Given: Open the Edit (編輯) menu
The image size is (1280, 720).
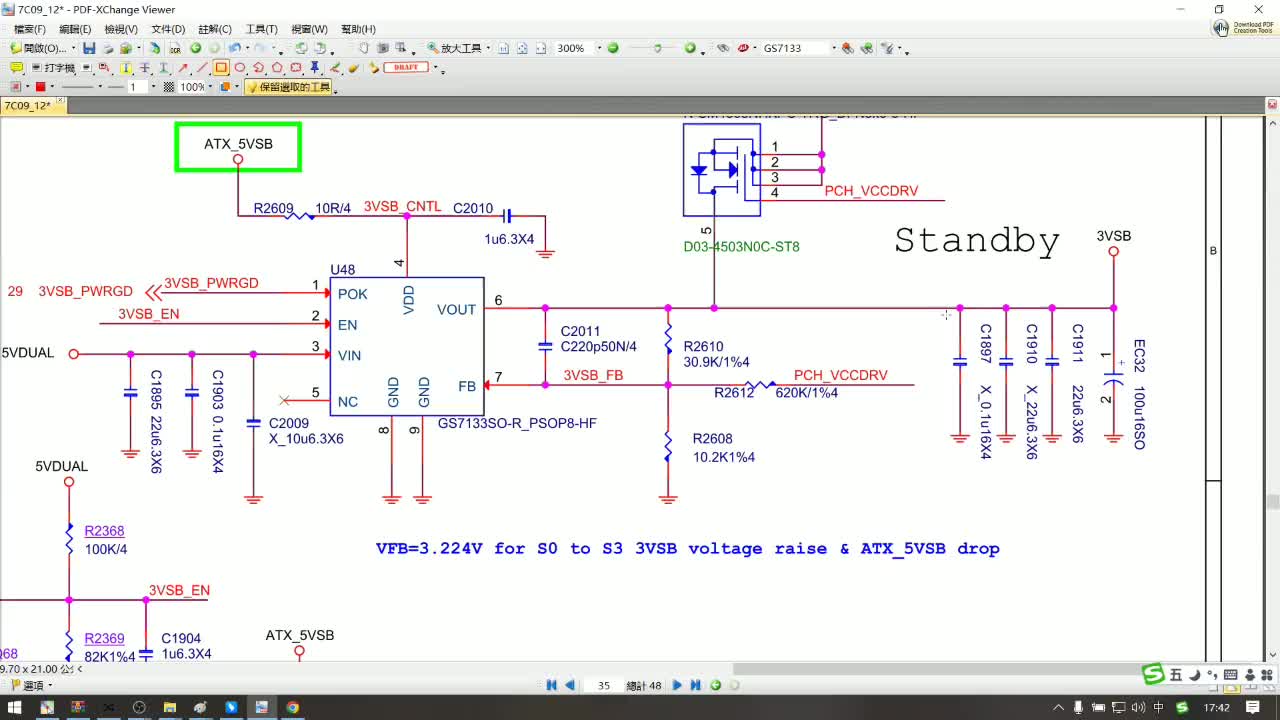Looking at the screenshot, I should pyautogui.click(x=75, y=29).
